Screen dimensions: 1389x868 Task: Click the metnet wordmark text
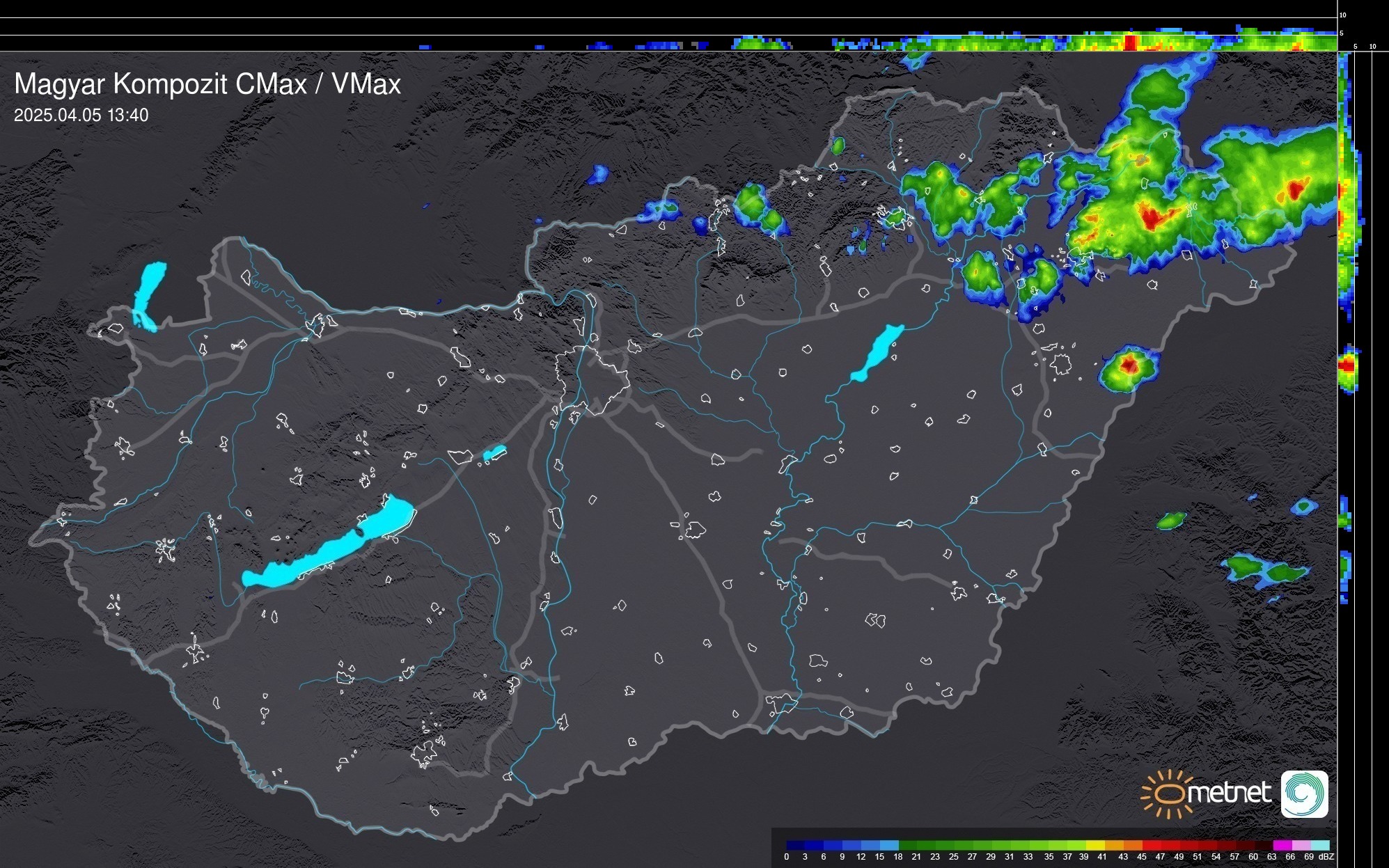(x=1229, y=793)
